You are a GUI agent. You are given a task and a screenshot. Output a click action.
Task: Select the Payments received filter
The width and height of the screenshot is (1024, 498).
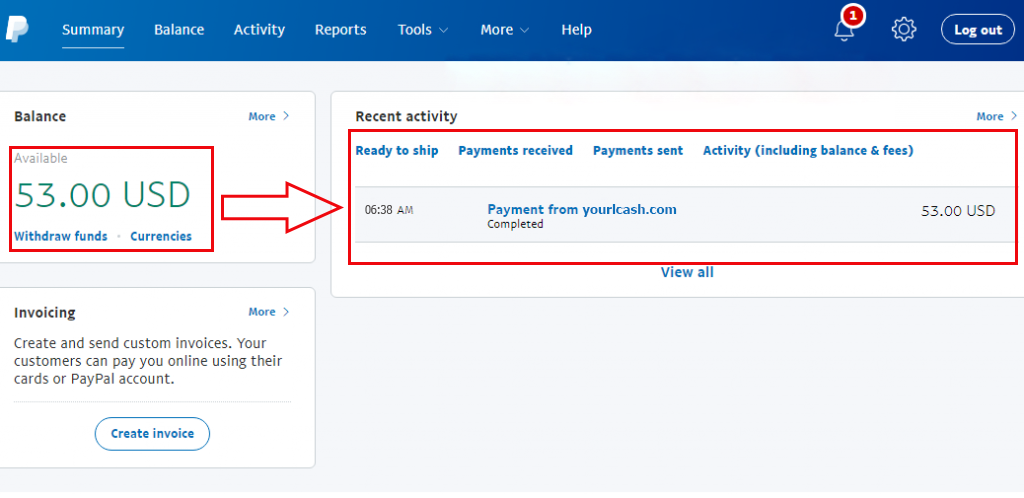(515, 151)
